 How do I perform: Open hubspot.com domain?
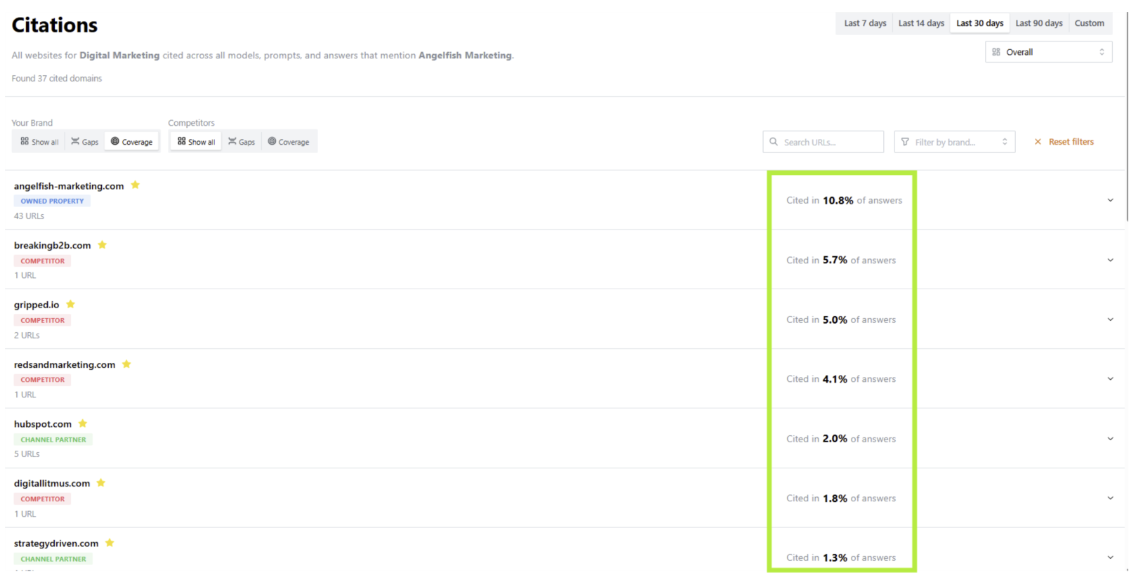pyautogui.click(x=43, y=424)
